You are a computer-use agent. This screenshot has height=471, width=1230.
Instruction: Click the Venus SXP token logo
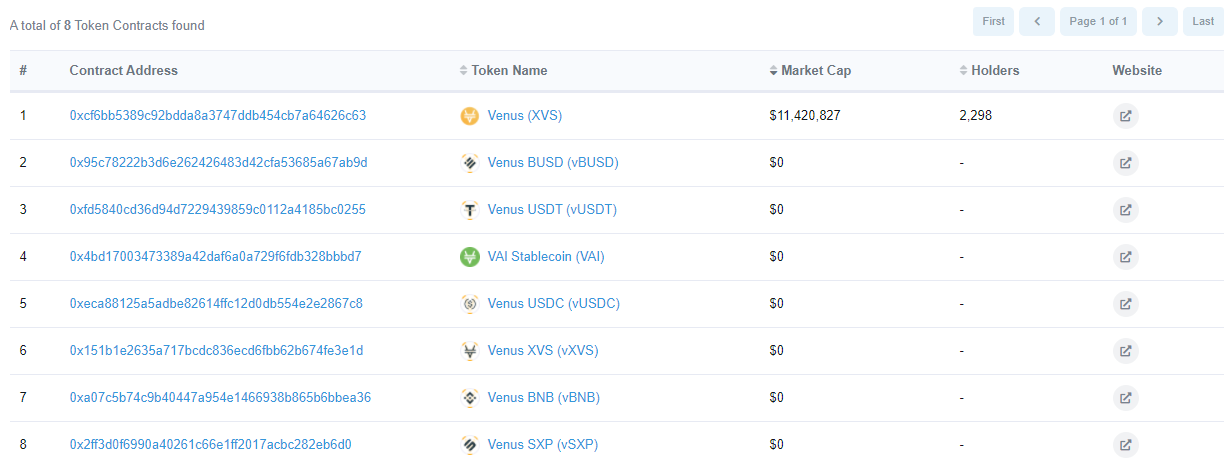coord(469,445)
